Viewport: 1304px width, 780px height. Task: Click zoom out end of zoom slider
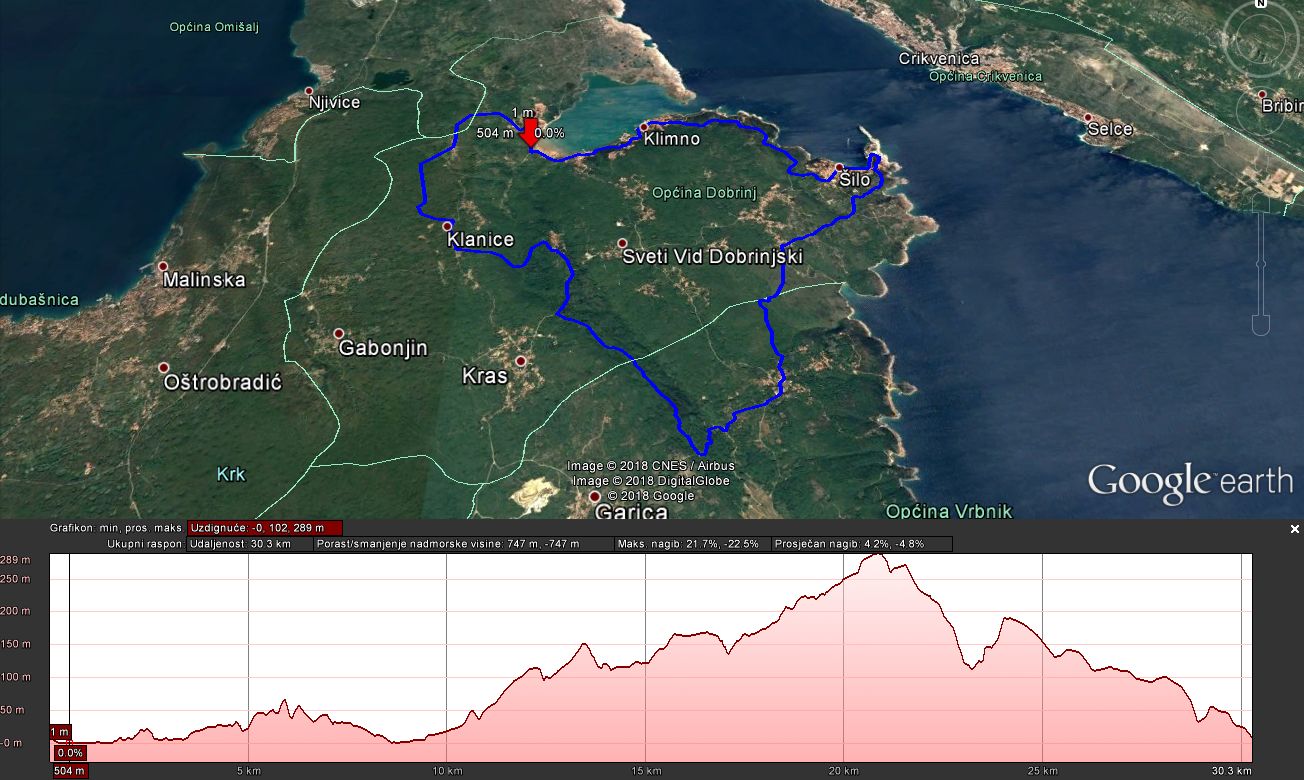pyautogui.click(x=1260, y=325)
